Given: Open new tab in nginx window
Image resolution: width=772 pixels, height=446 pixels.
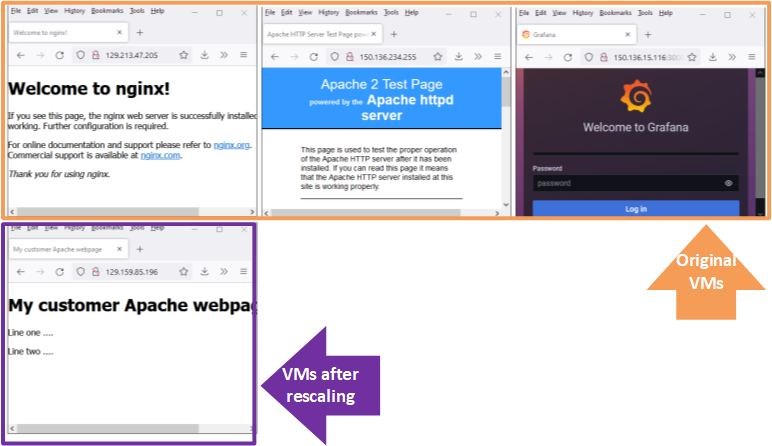Looking at the screenshot, I should tap(140, 32).
